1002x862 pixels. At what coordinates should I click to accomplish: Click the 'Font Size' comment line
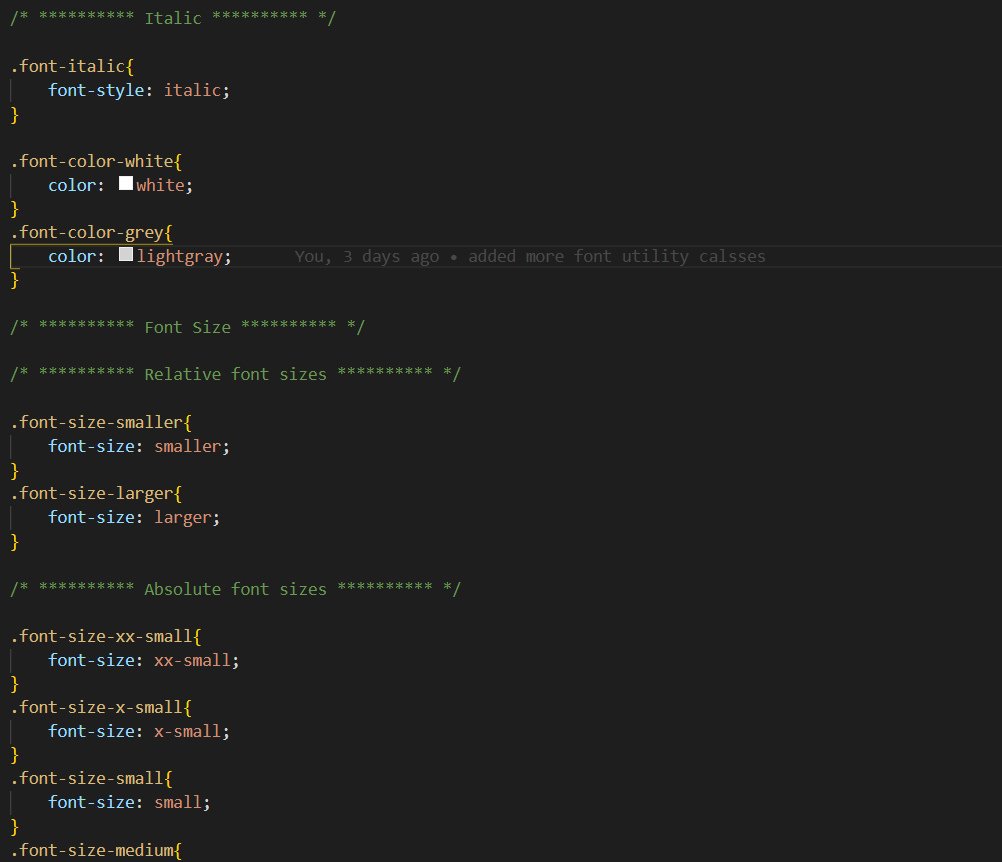click(187, 327)
